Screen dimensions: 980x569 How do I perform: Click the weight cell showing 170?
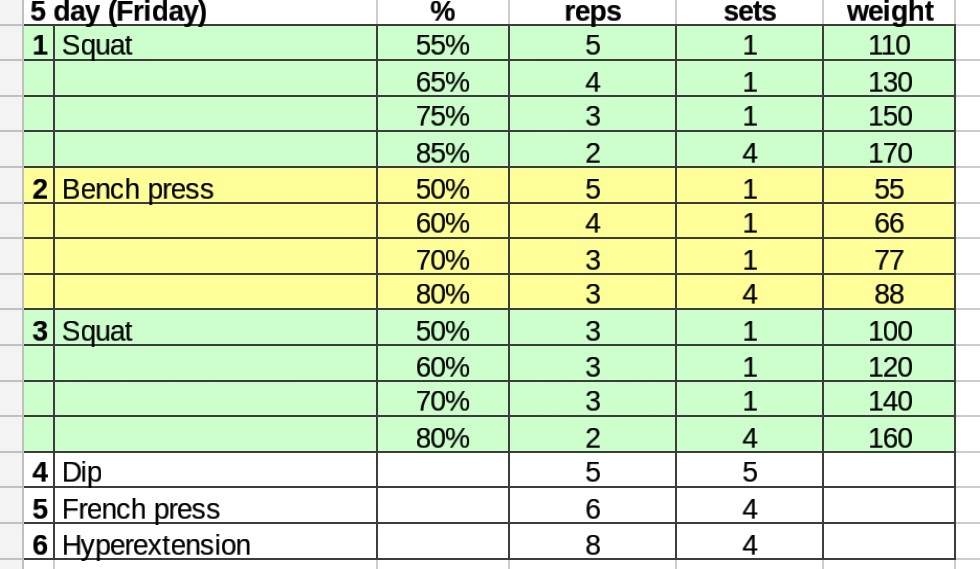tap(889, 153)
